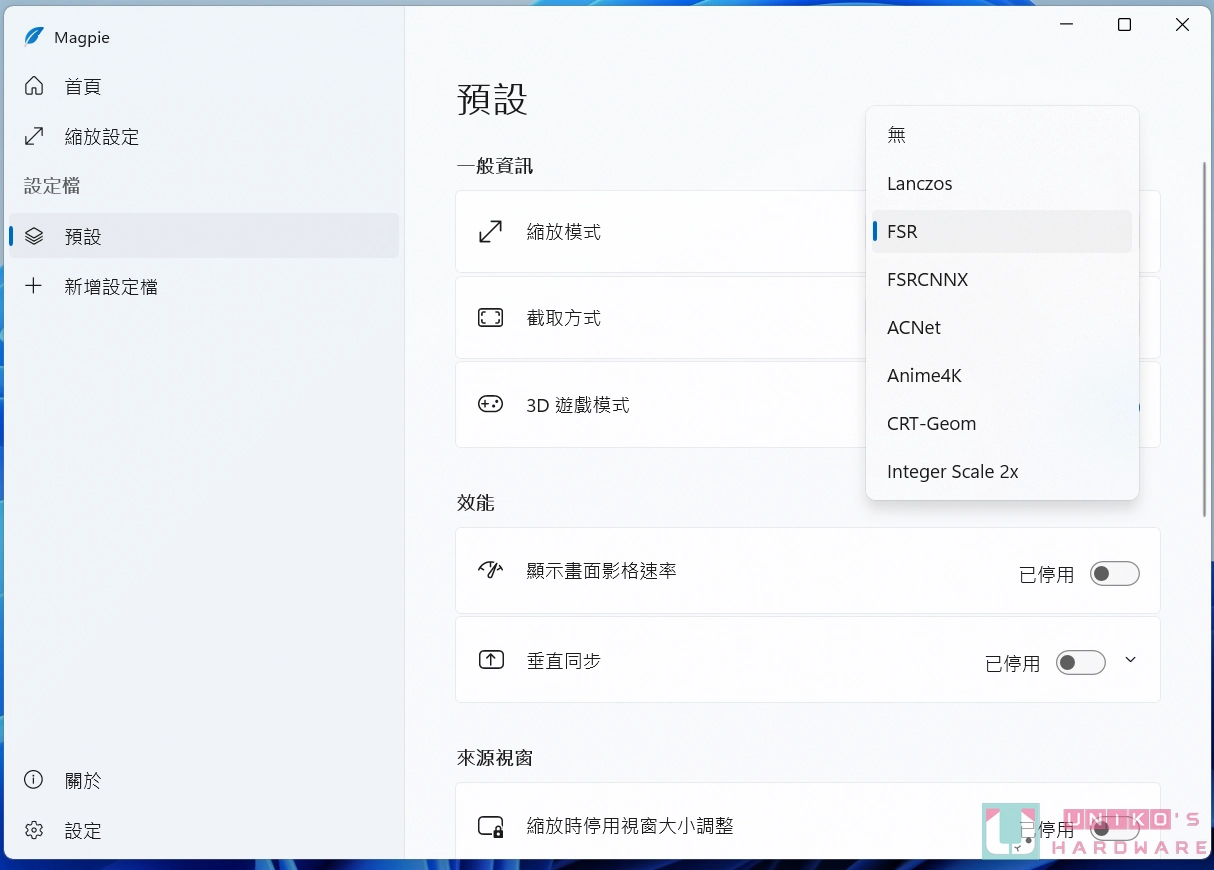
Task: Expand the 垂直同步 chevron for more options
Action: pyautogui.click(x=1131, y=660)
